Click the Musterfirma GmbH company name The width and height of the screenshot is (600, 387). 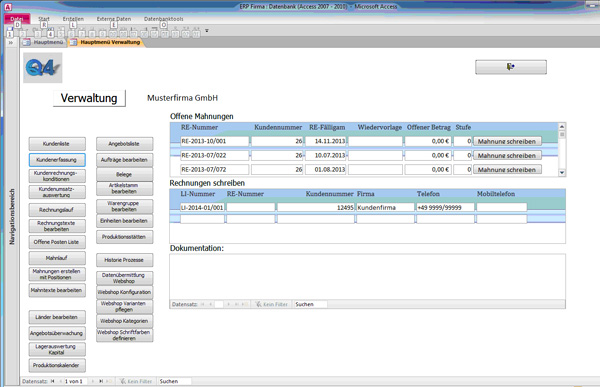pyautogui.click(x=183, y=98)
